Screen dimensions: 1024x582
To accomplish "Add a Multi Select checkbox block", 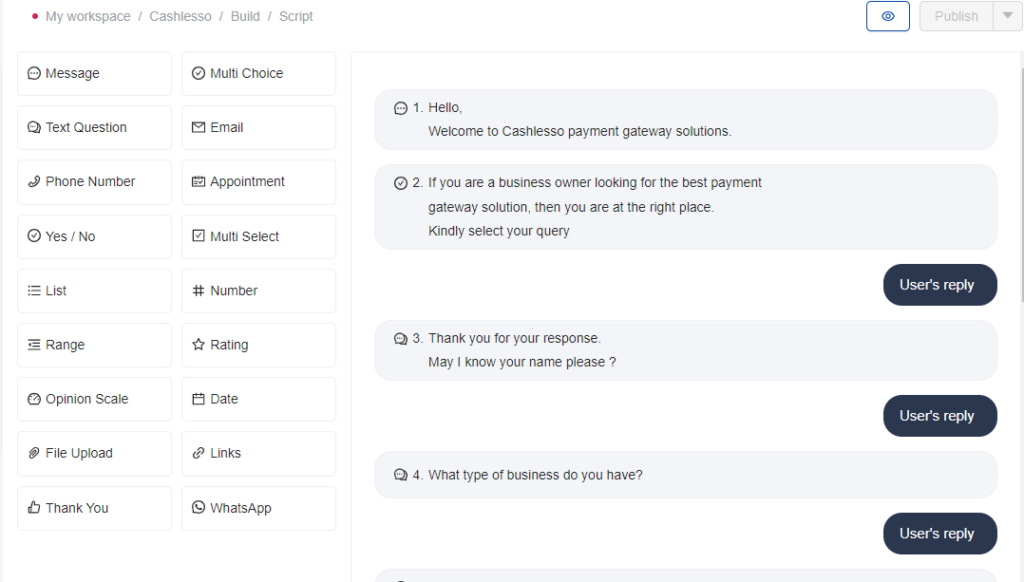I will (259, 236).
